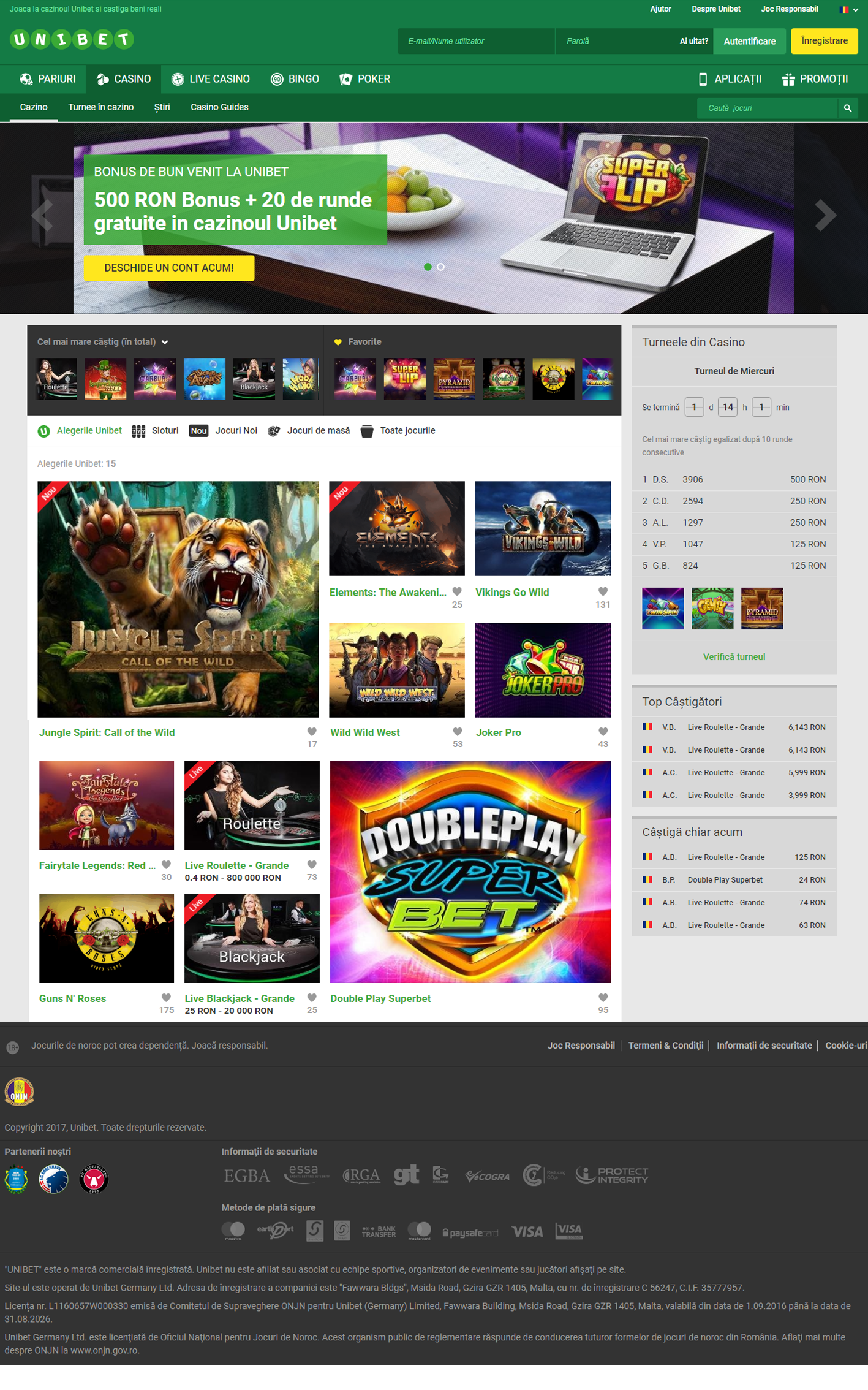Show the previous banner with left arrow
This screenshot has width=868, height=1390.
pyautogui.click(x=42, y=215)
